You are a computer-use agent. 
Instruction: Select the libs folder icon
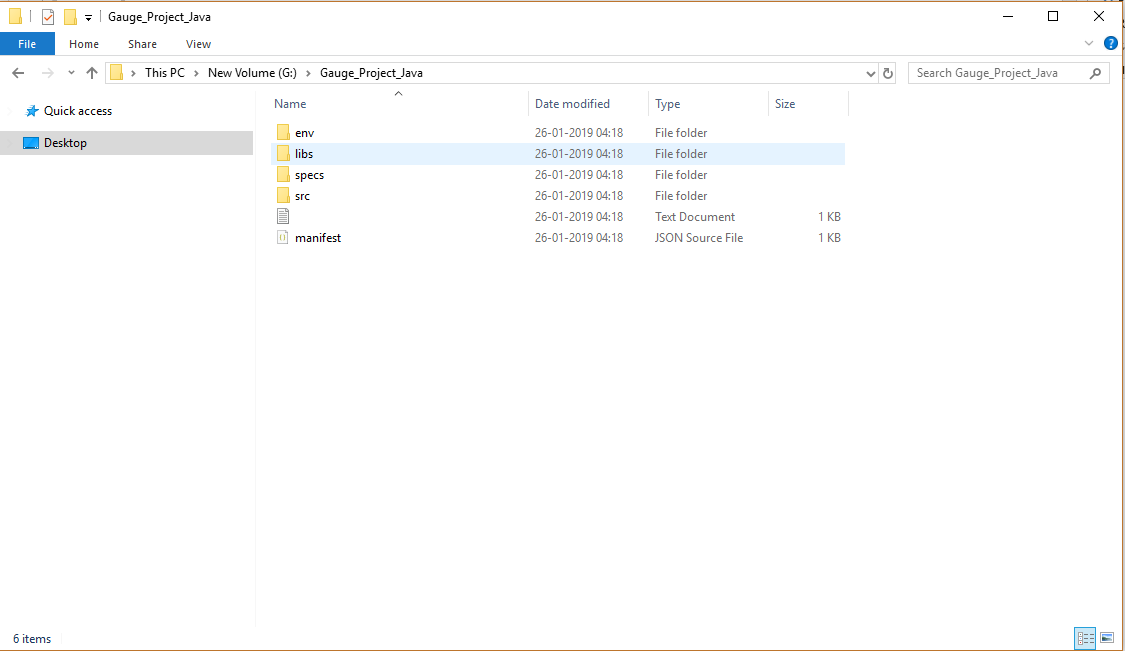tap(283, 154)
